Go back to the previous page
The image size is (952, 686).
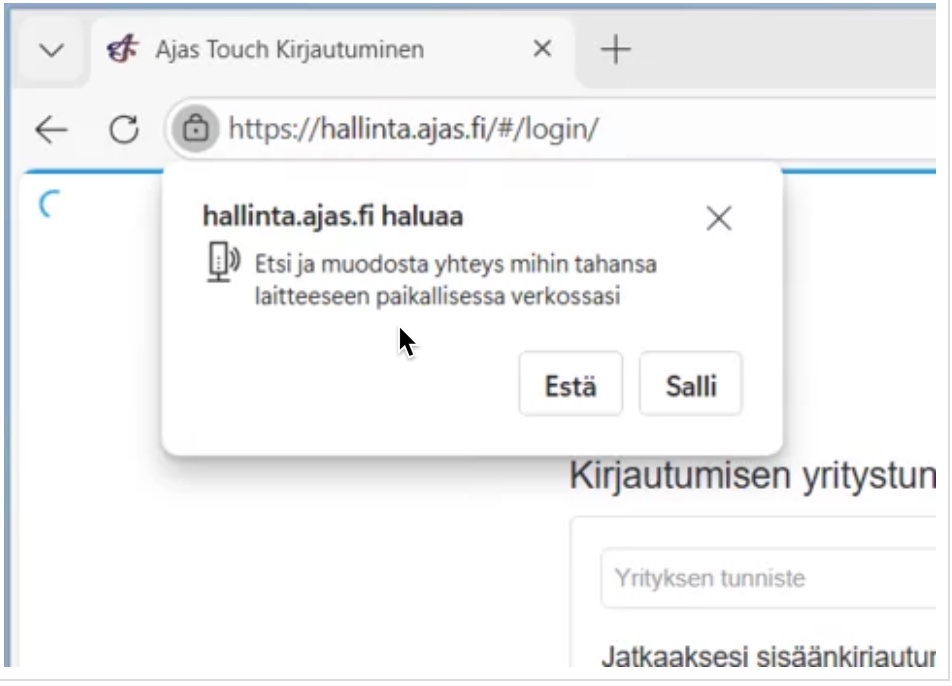51,128
